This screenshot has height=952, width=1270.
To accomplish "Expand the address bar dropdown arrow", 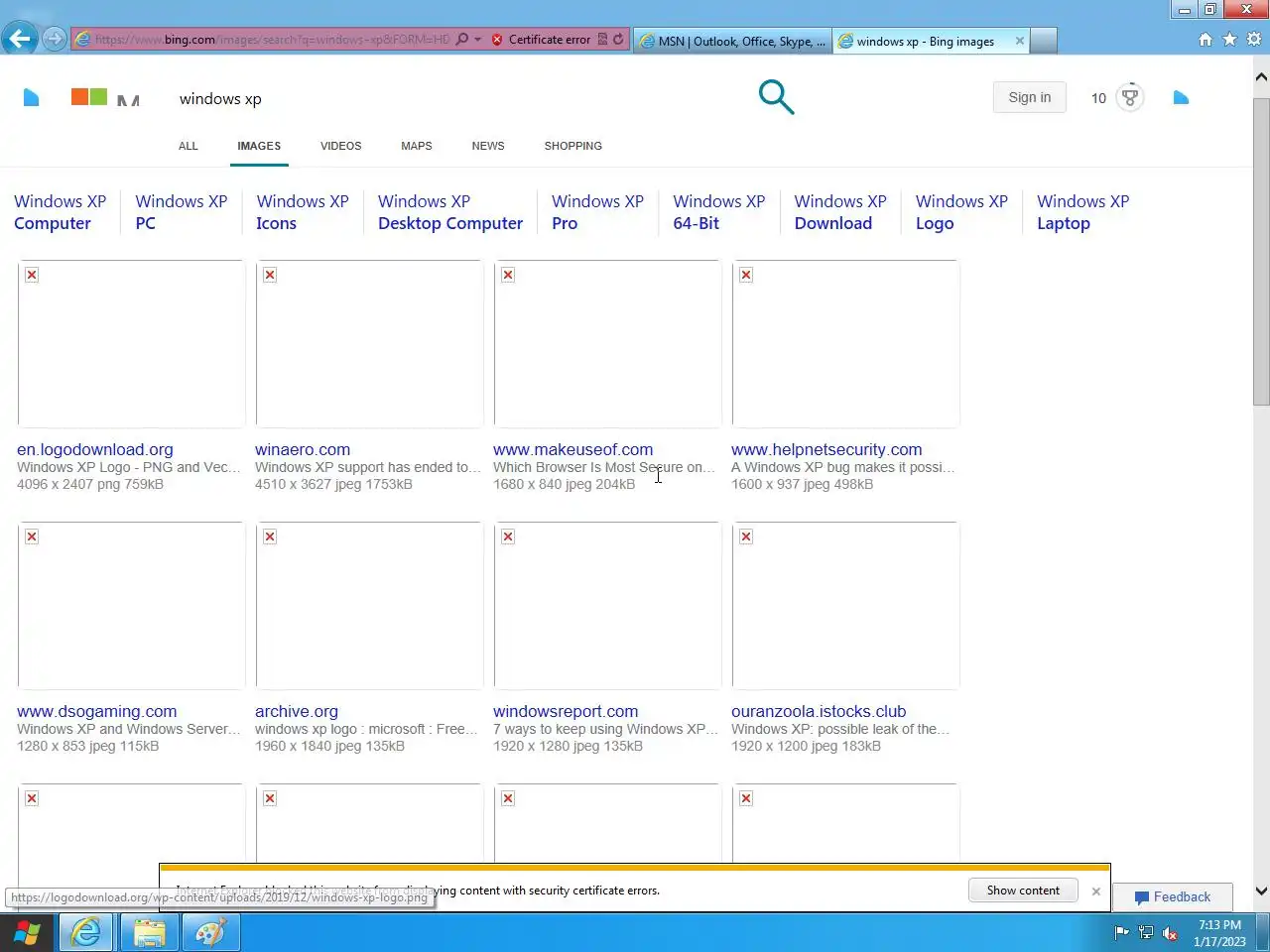I will click(478, 40).
